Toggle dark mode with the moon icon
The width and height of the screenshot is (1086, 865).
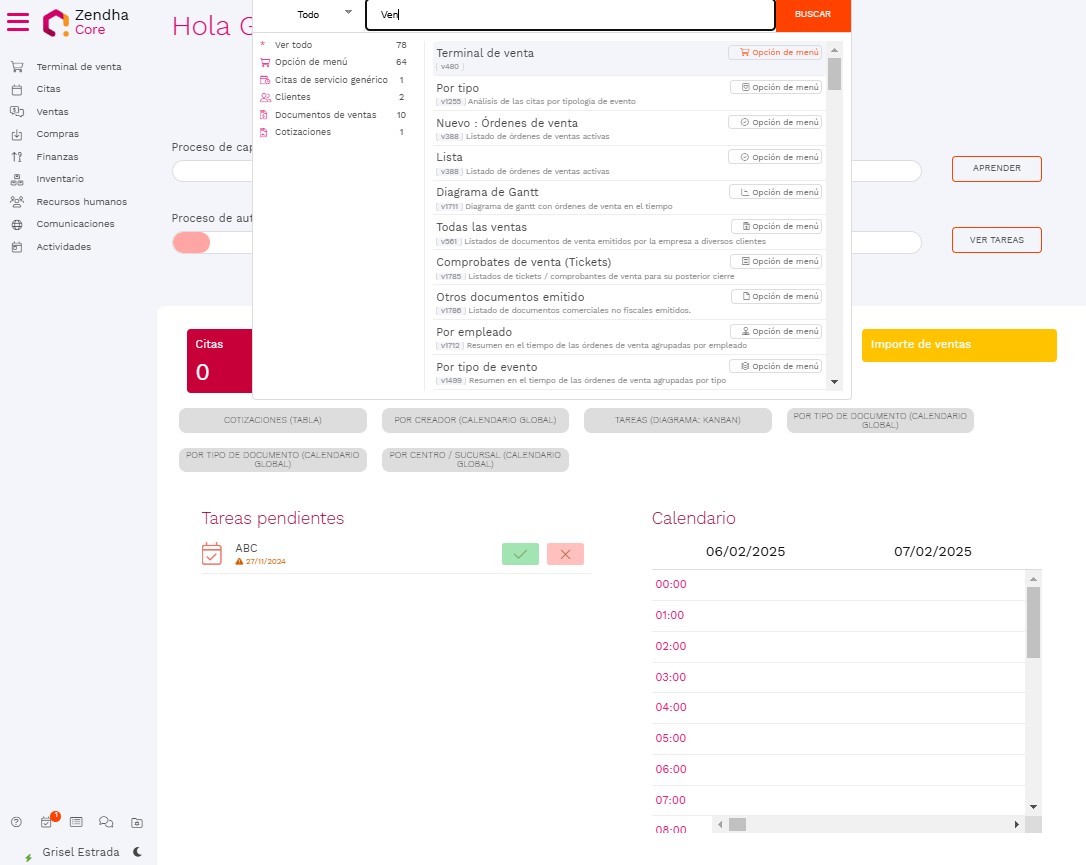click(x=138, y=852)
